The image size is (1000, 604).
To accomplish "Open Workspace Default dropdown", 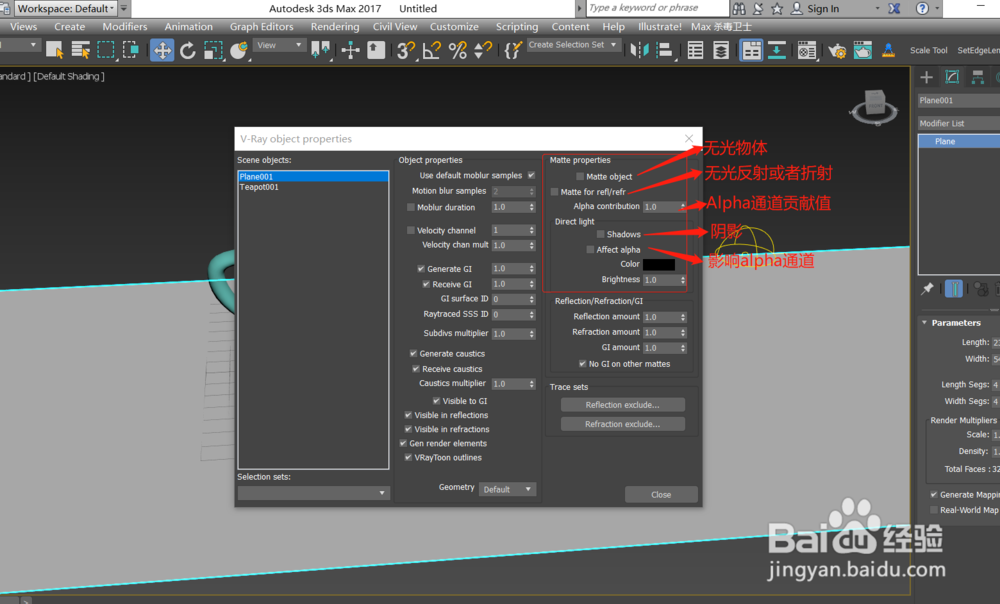I will [x=65, y=8].
